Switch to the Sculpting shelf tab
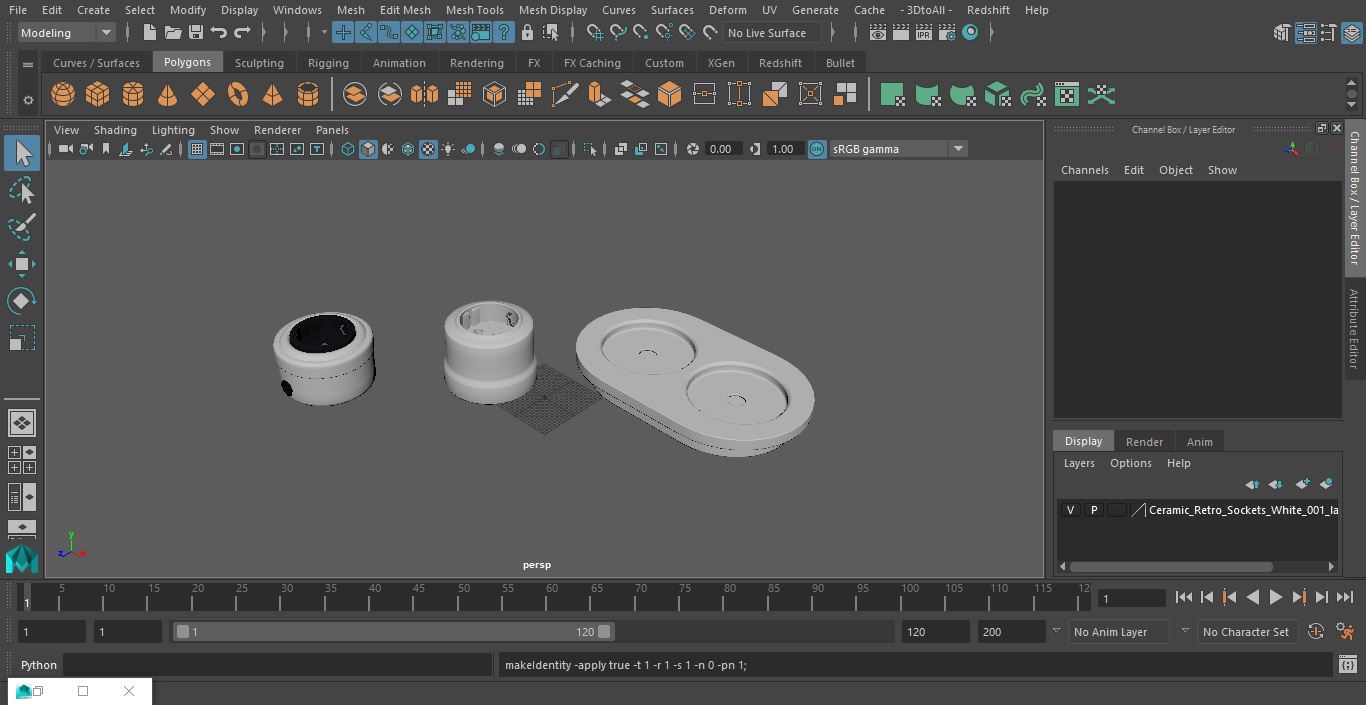This screenshot has width=1366, height=705. (x=259, y=63)
